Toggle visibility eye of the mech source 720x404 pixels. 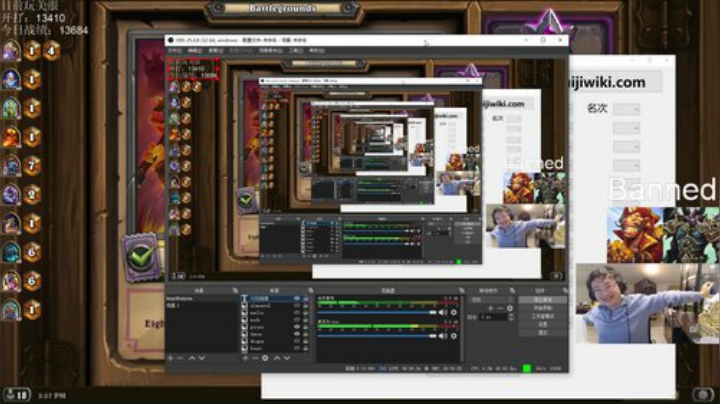click(297, 320)
